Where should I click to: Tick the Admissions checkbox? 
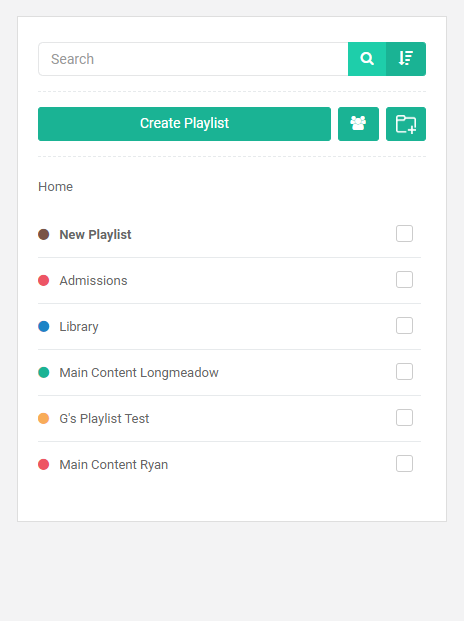pyautogui.click(x=404, y=280)
